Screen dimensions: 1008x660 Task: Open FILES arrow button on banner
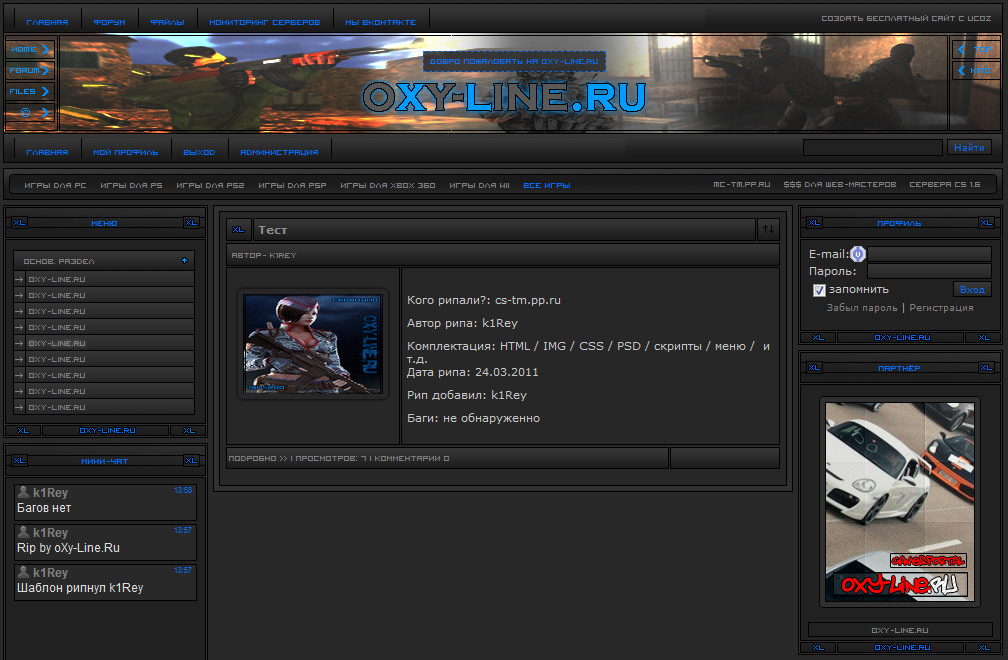pos(30,91)
